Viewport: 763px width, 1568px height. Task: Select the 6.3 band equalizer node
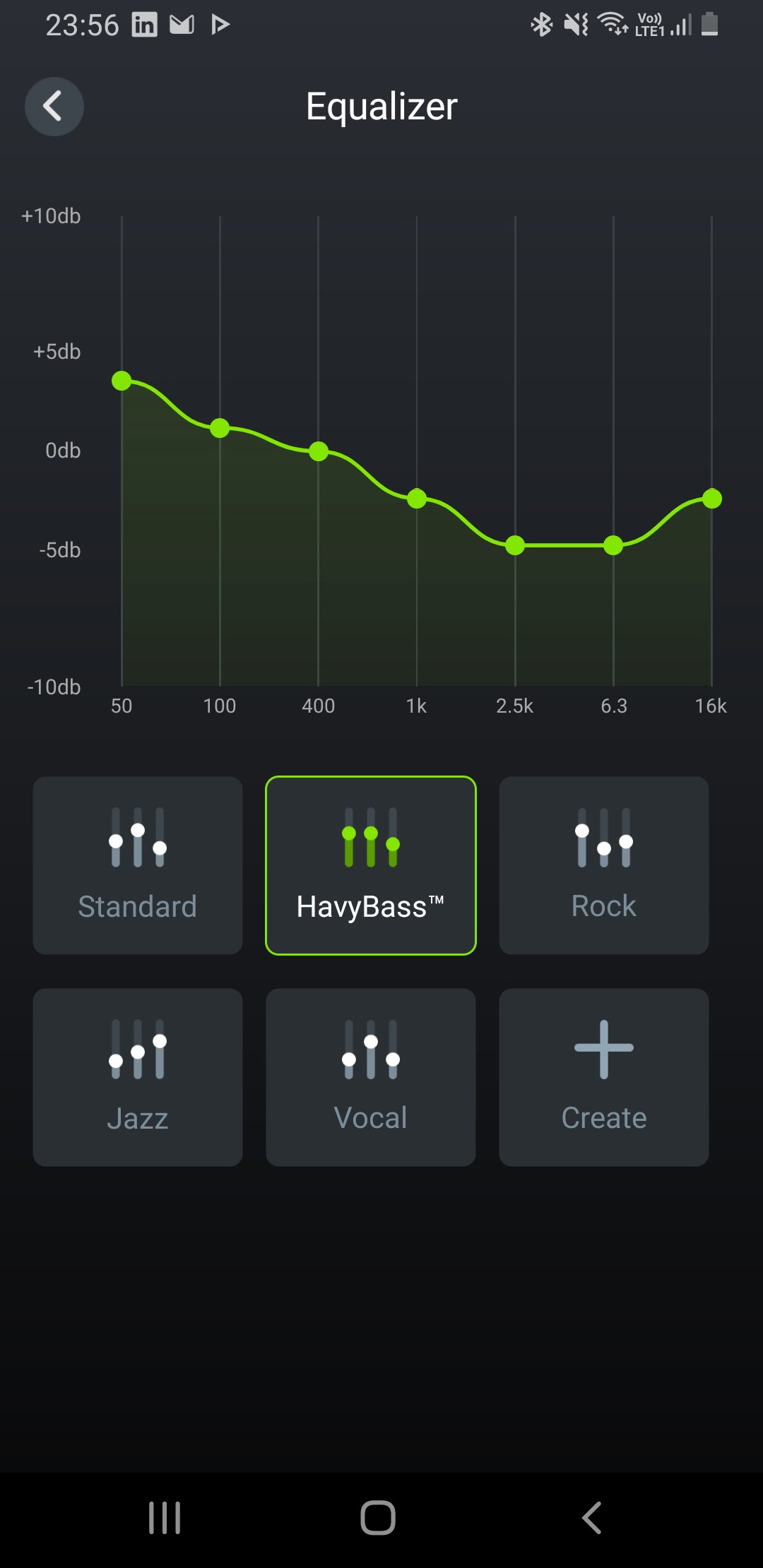613,545
